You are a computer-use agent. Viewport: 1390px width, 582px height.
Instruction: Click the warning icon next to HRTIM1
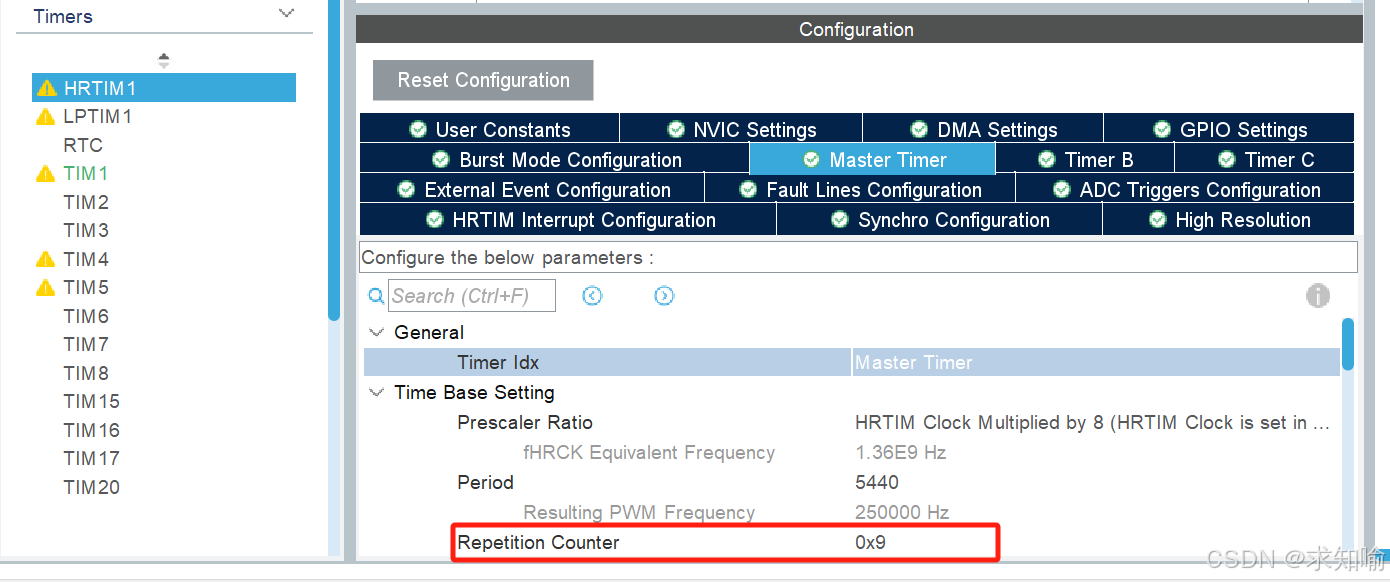coord(46,87)
